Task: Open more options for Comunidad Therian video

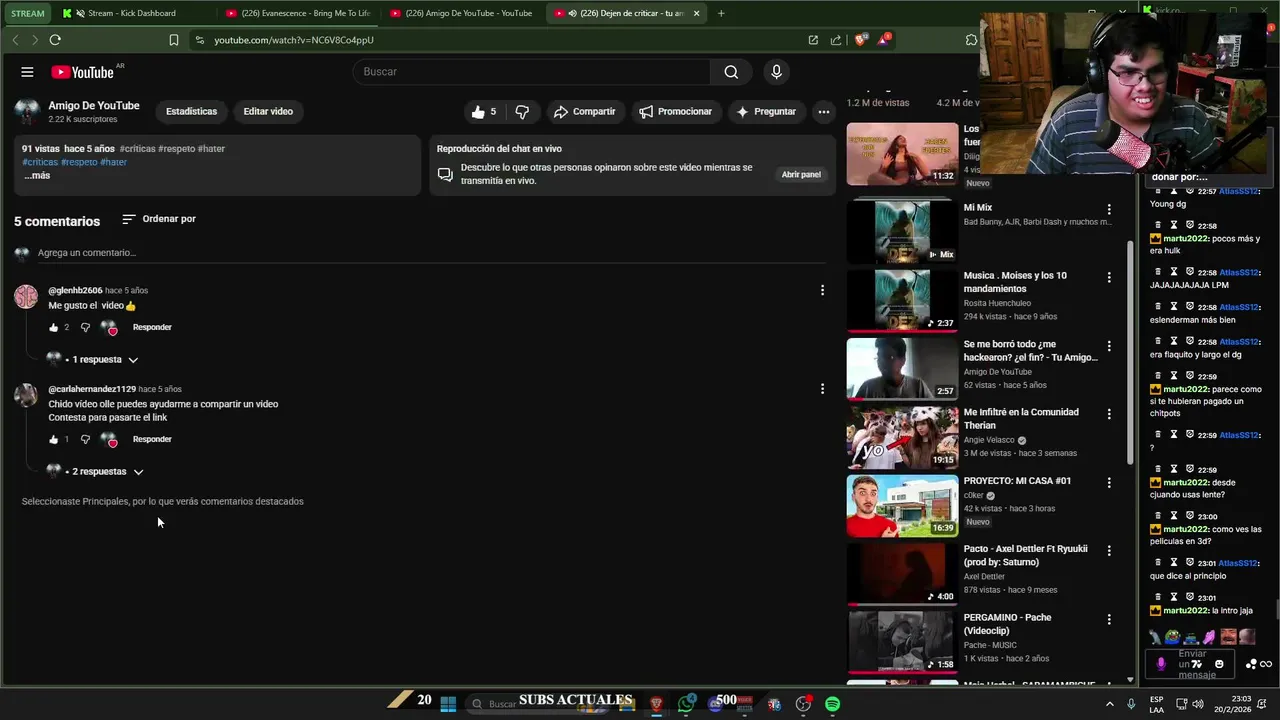Action: point(1108,414)
